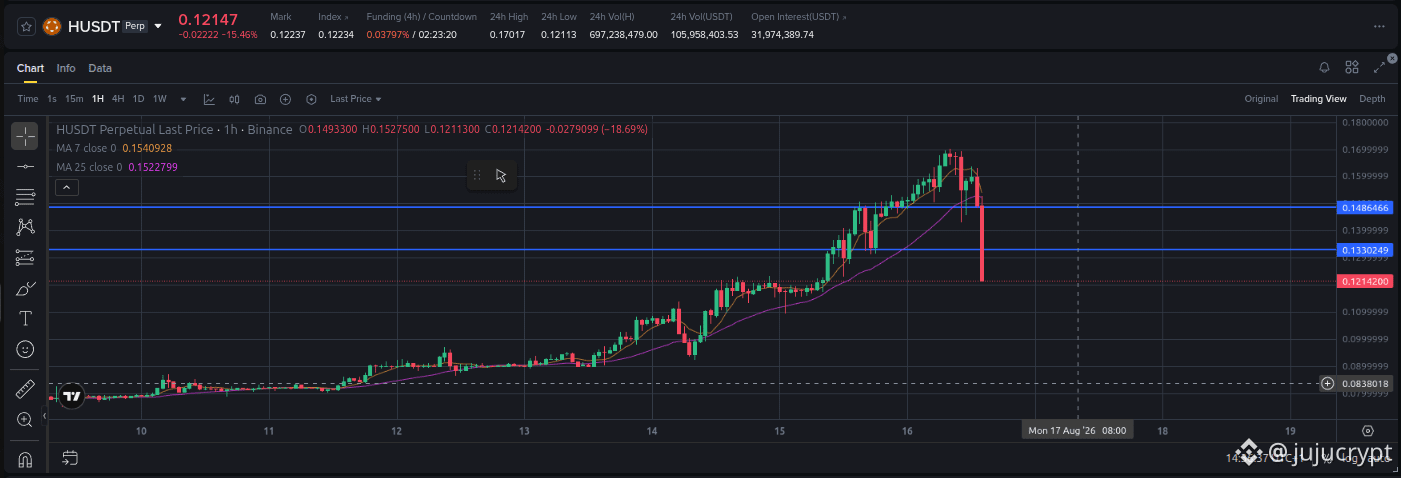Image resolution: width=1401 pixels, height=478 pixels.
Task: Select the 4H time interval
Action: pos(118,99)
